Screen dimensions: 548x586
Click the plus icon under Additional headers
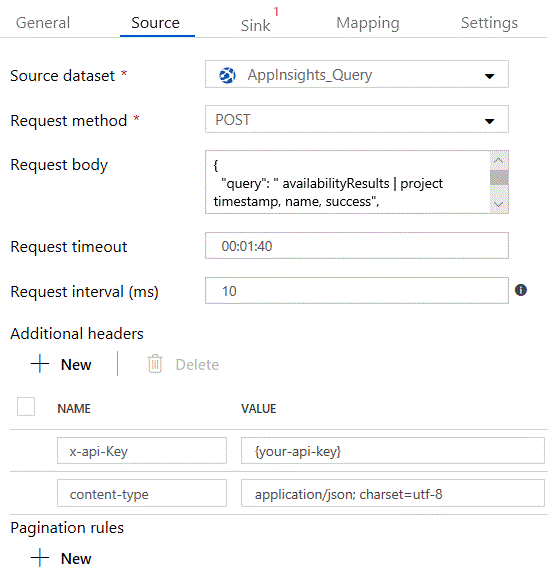coord(40,364)
